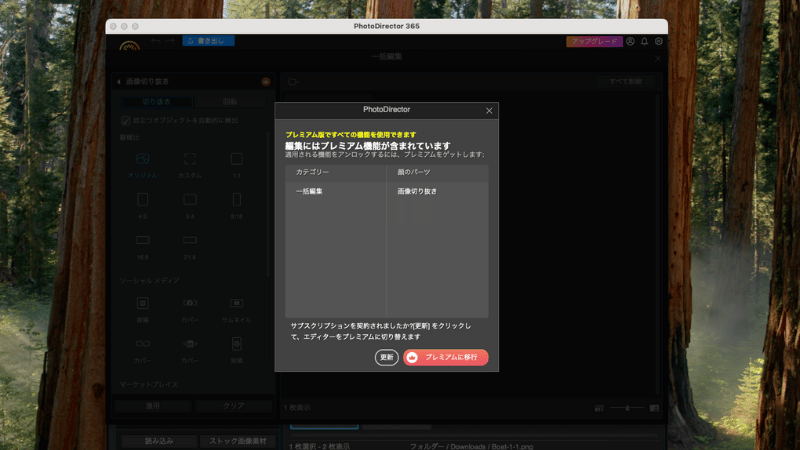Click the 適用 apply button
Image resolution: width=800 pixels, height=450 pixels.
tap(153, 406)
